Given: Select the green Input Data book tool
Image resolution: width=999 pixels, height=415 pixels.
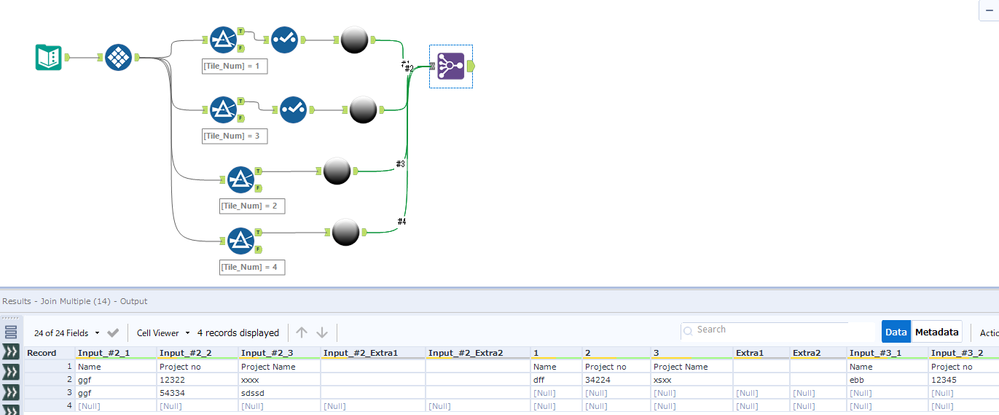Looking at the screenshot, I should click(x=48, y=57).
